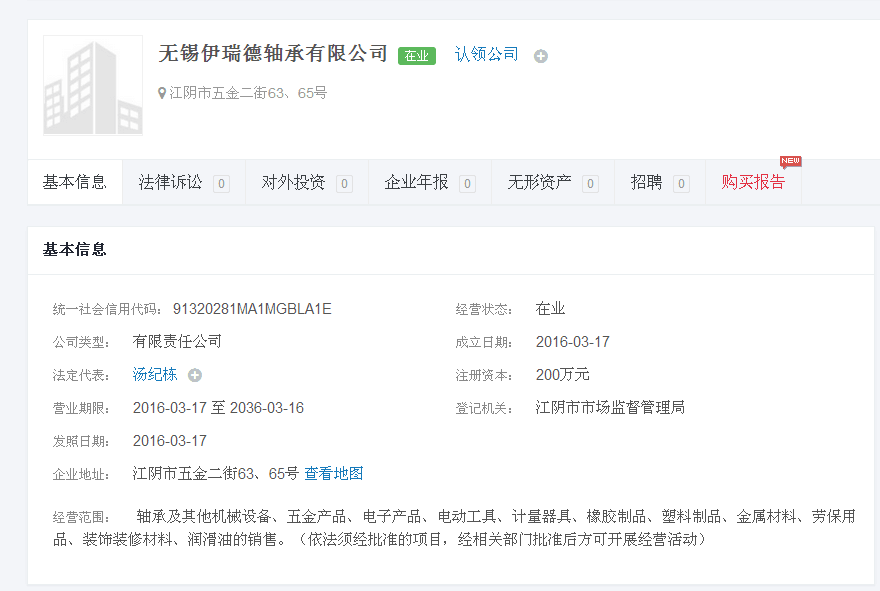Click the company name 无锡伊瑞德轴承有限公司
This screenshot has height=591, width=880.
click(273, 53)
